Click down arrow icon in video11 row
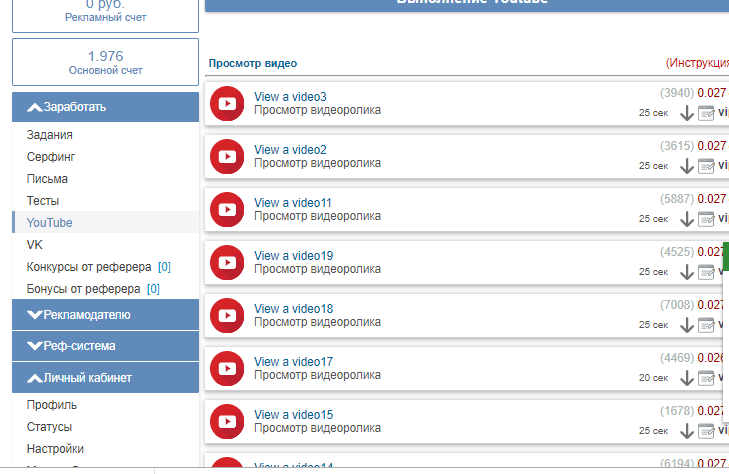Viewport: 729px width, 474px height. click(x=687, y=219)
